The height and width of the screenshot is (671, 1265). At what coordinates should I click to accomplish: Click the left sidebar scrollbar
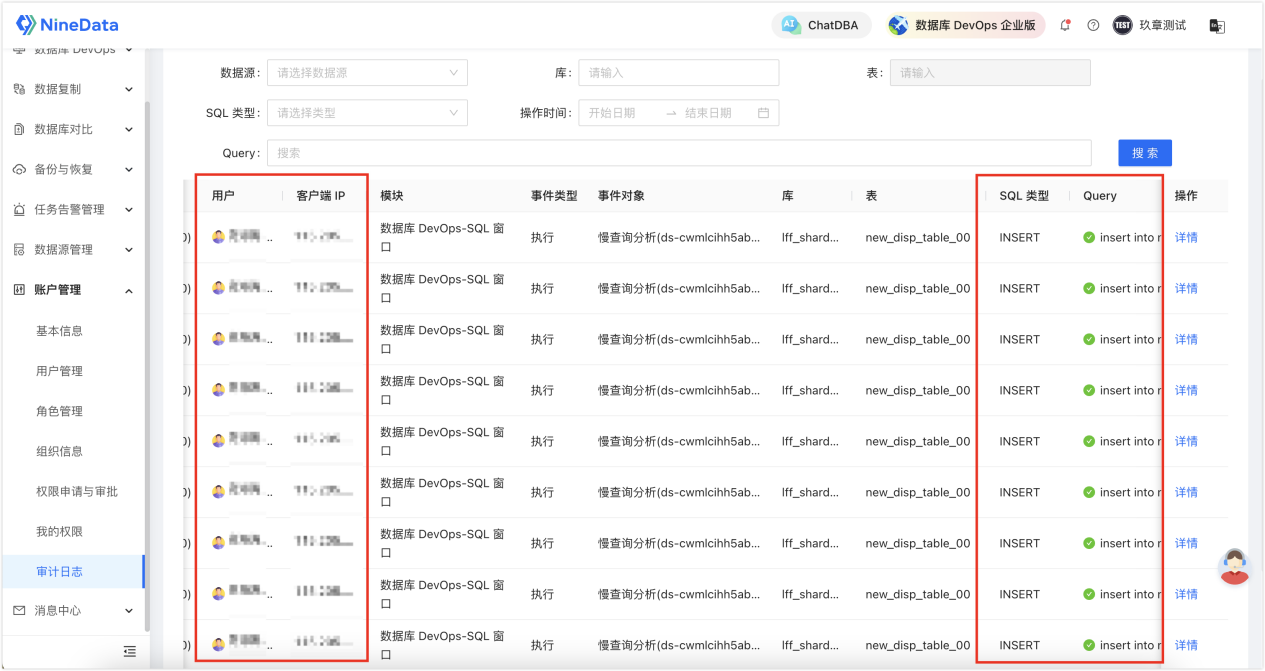point(148,365)
